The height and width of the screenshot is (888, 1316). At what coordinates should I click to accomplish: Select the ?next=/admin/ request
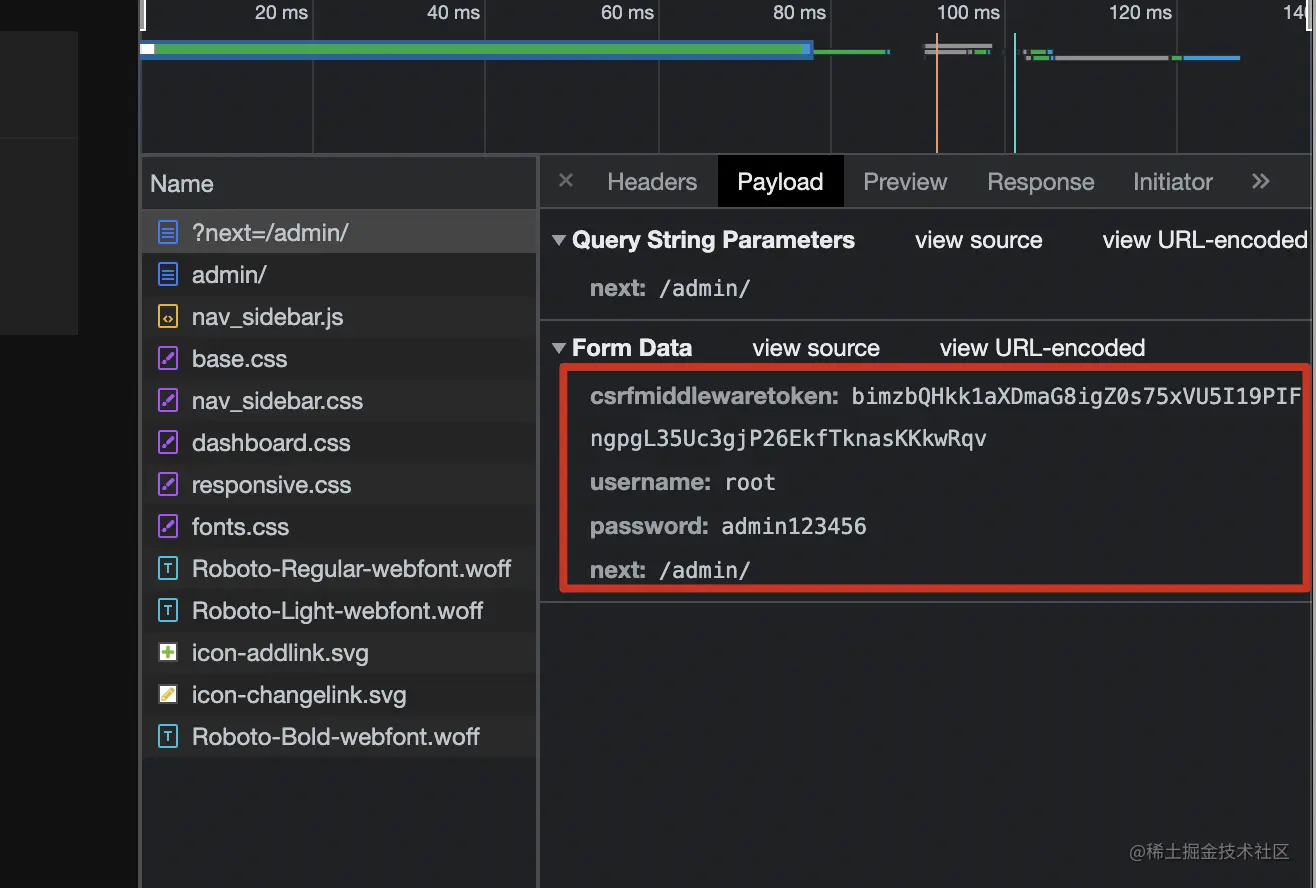[339, 233]
